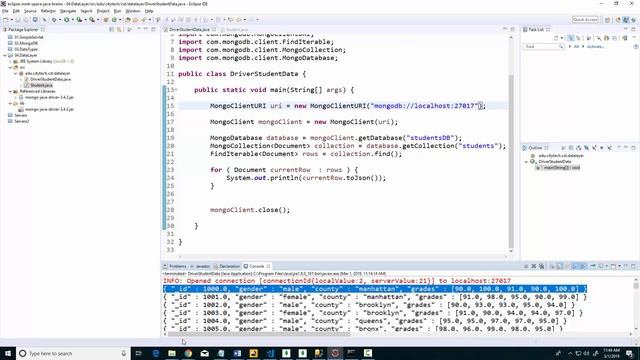
Task: Click the New Task icon in Task List
Action: pyautogui.click(x=556, y=38)
